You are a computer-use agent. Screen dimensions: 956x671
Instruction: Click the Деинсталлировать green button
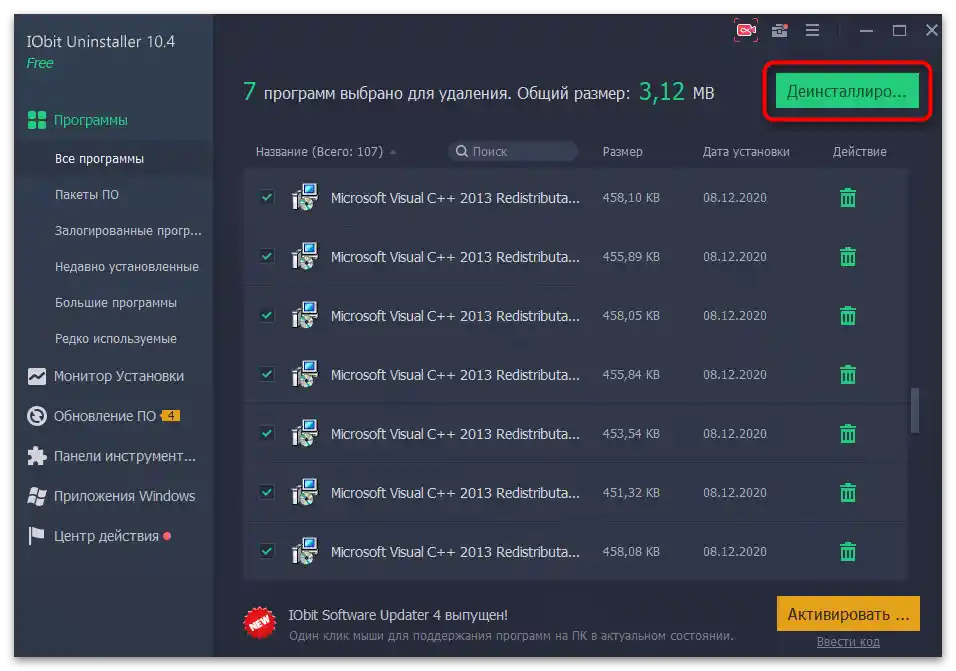(847, 91)
